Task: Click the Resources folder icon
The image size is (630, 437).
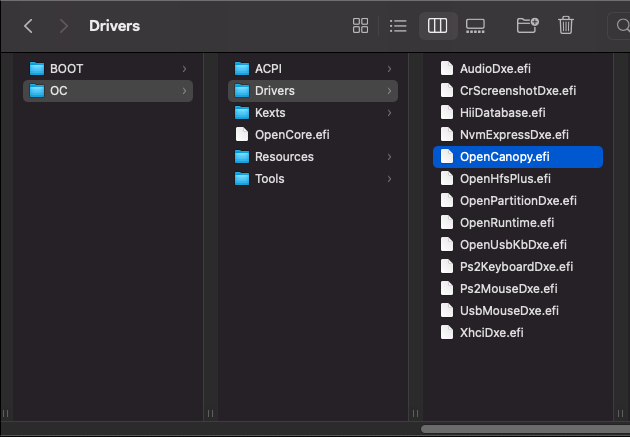Action: click(x=242, y=157)
